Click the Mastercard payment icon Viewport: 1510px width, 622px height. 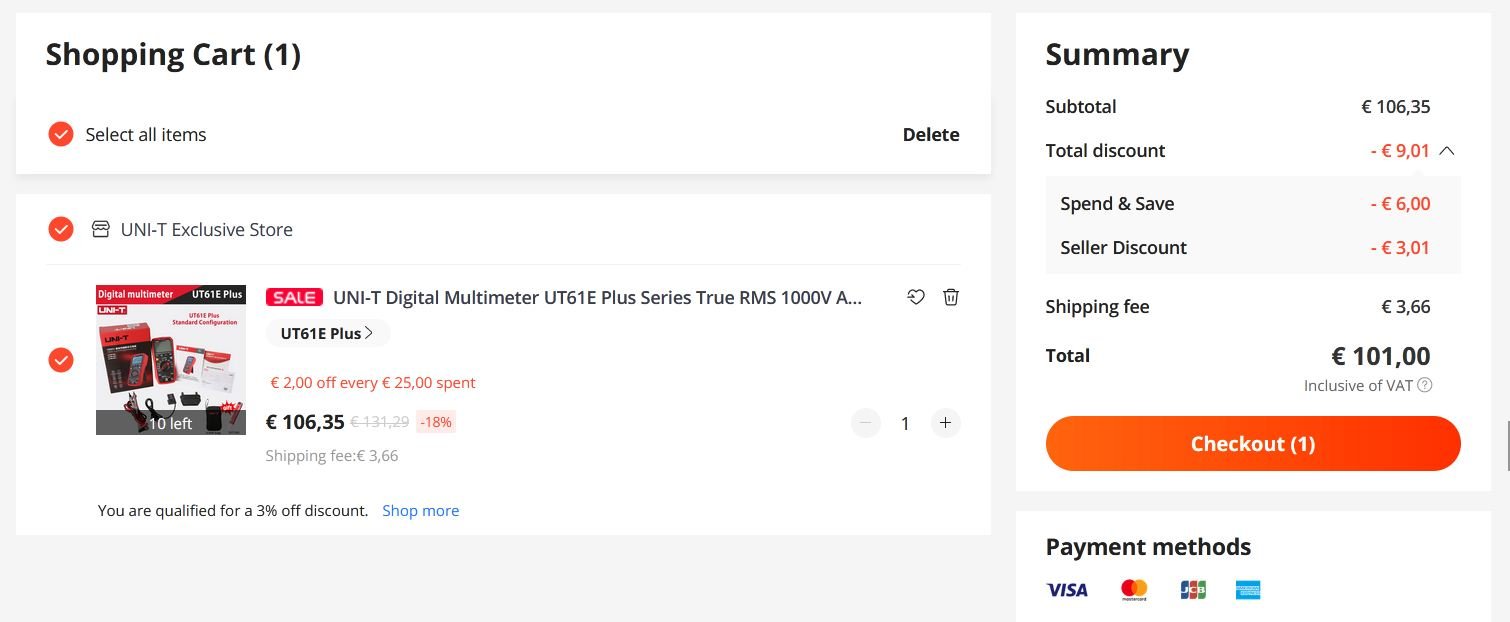1134,590
